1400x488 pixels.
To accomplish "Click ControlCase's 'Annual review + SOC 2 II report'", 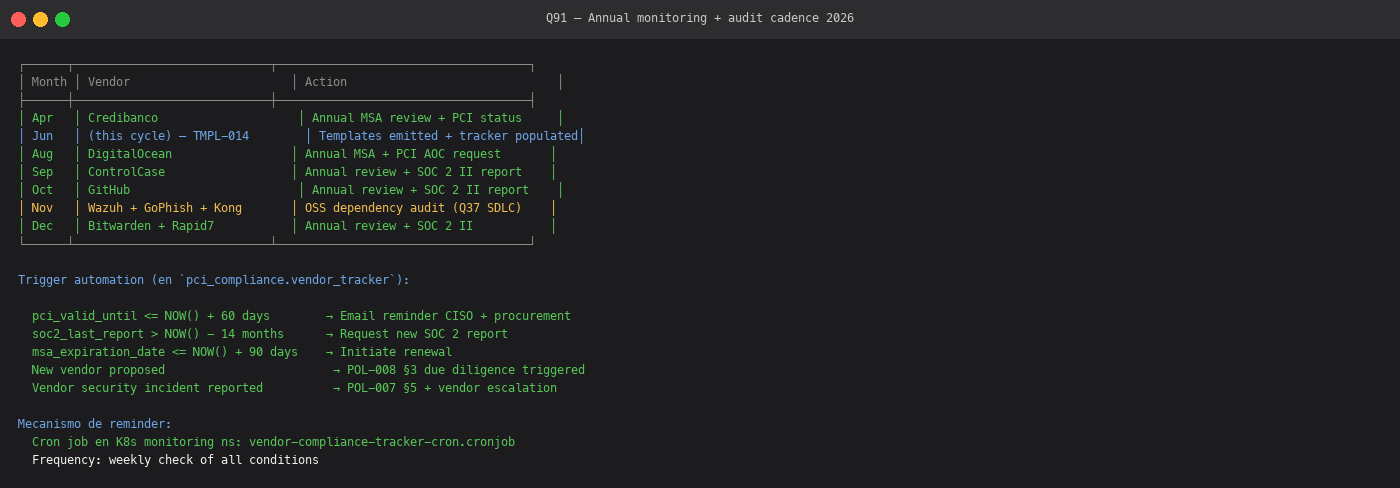I will 413,172.
